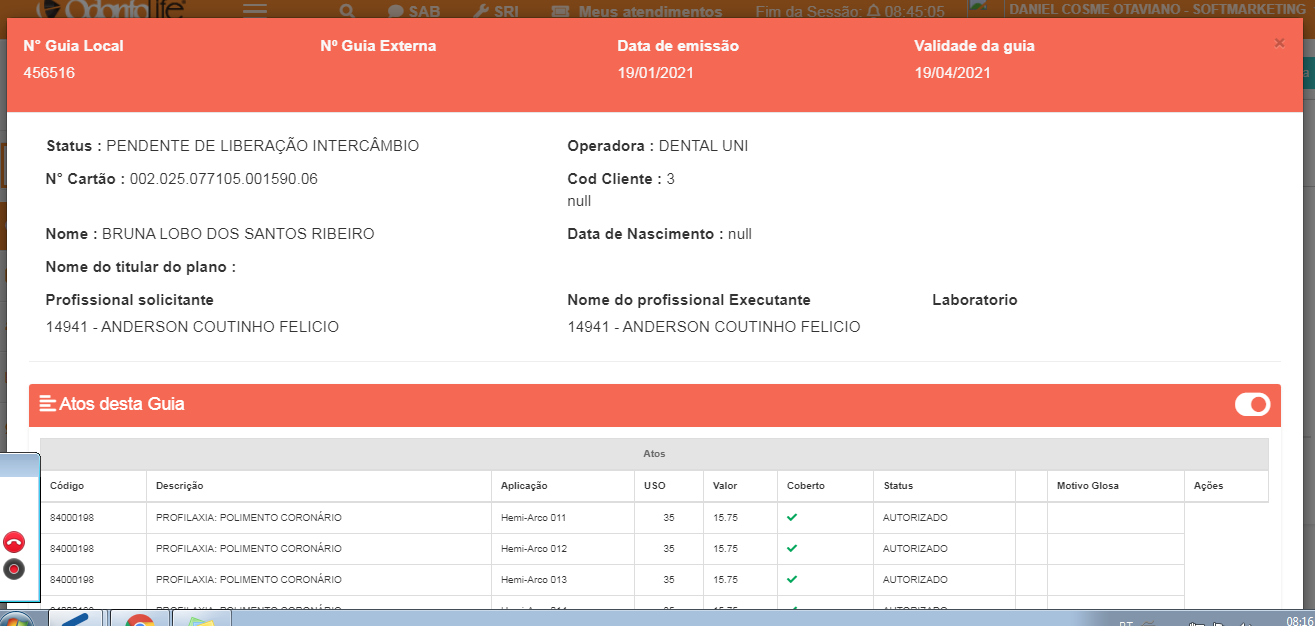Select code 84000198 in Hemi-Arco 013 row

pyautogui.click(x=72, y=579)
